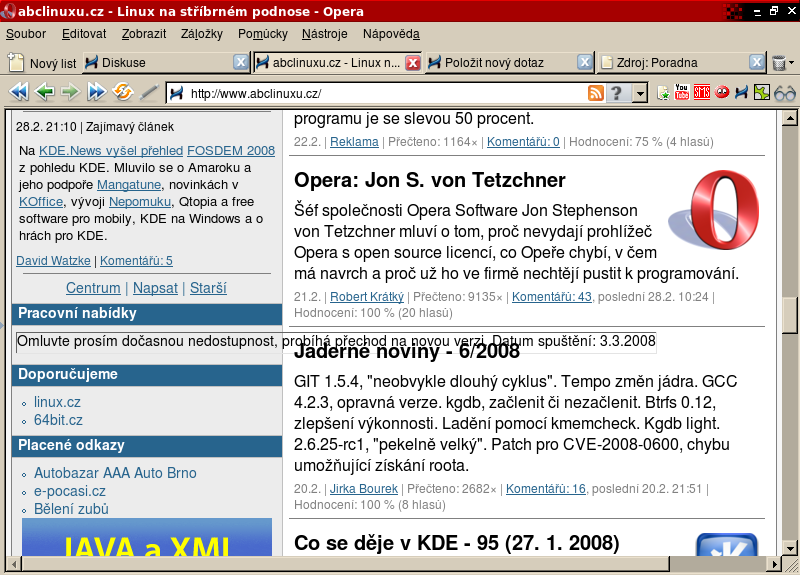Screen dimensions: 800x575
Task: Open the Editovat menu
Action: 84,34
